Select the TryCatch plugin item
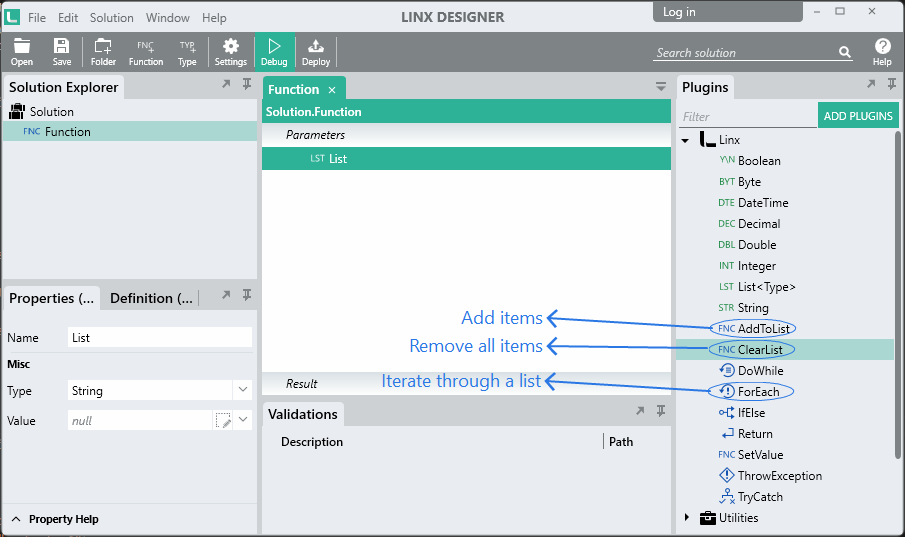 [751, 497]
